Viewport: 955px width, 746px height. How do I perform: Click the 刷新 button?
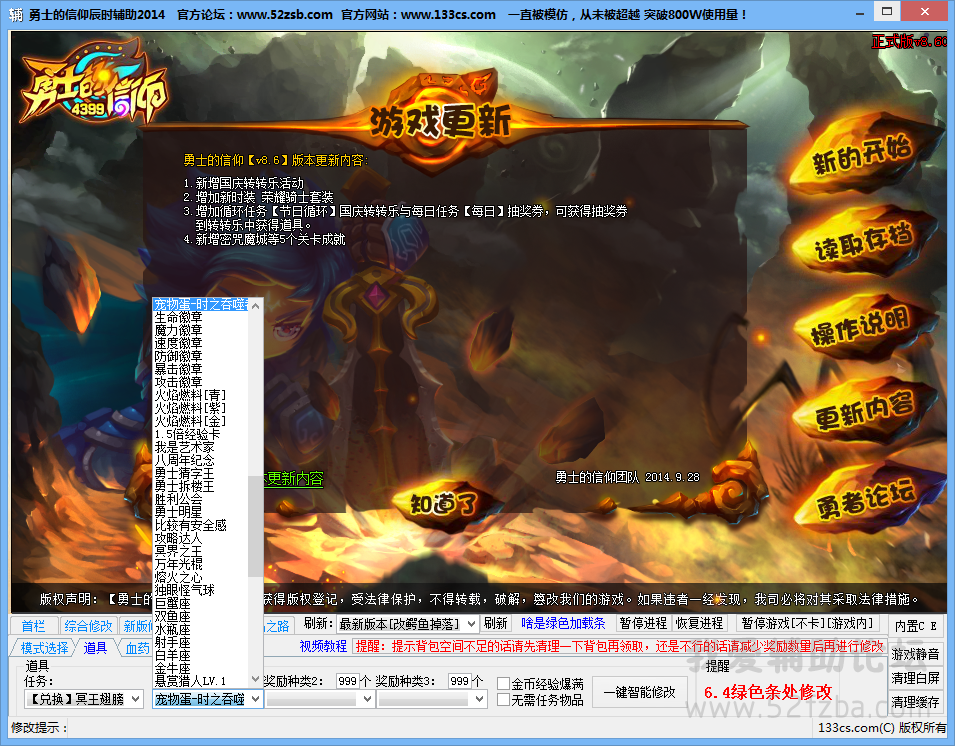coord(496,624)
